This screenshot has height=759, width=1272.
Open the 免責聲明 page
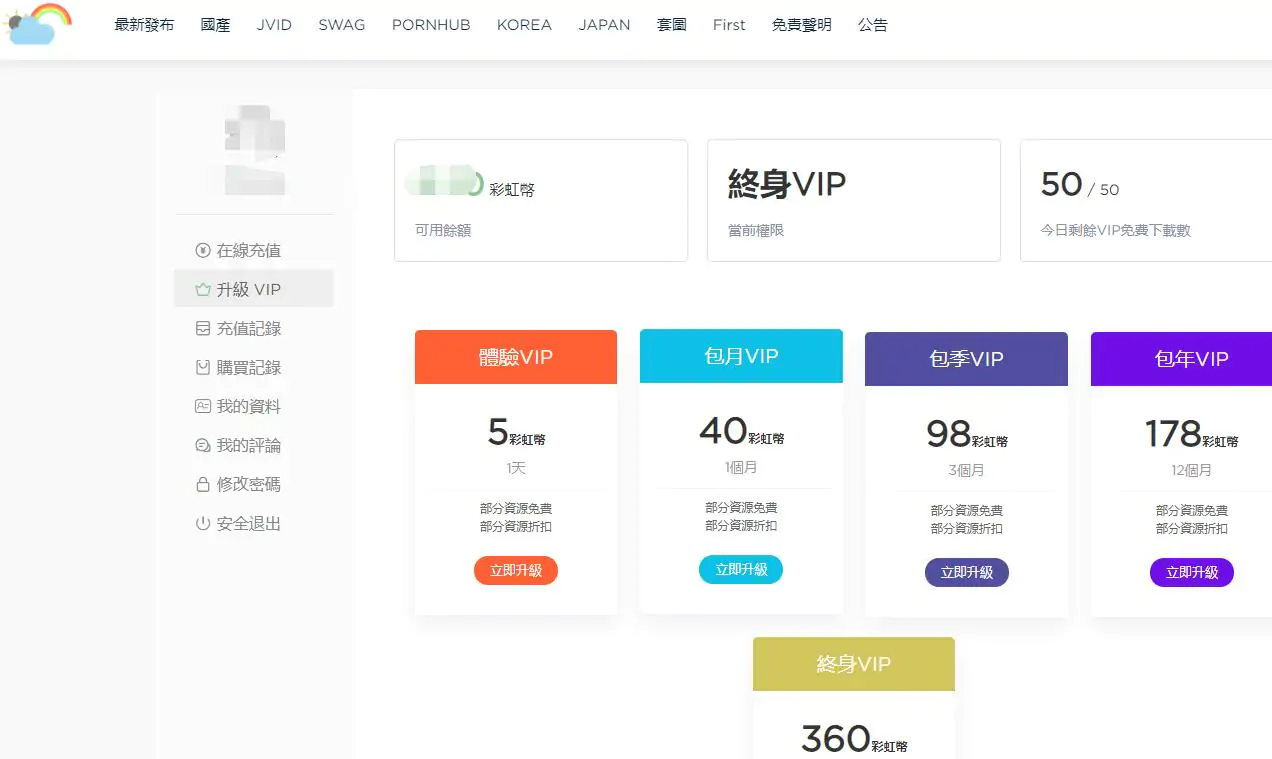(801, 25)
